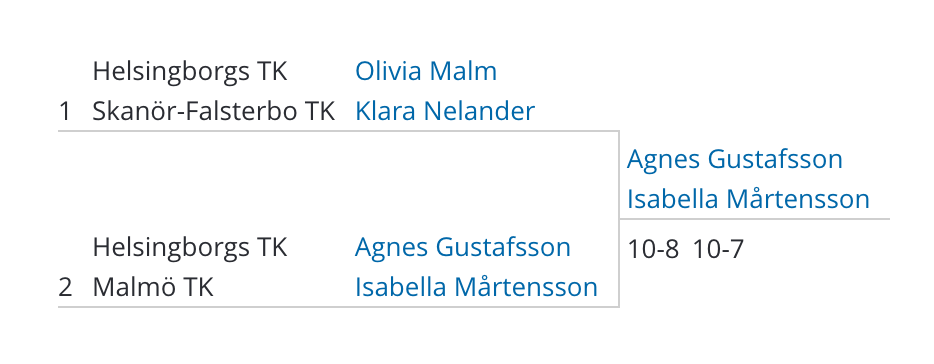Click the line above the 10-8 score
Screen dimensions: 934x364
[755, 219]
